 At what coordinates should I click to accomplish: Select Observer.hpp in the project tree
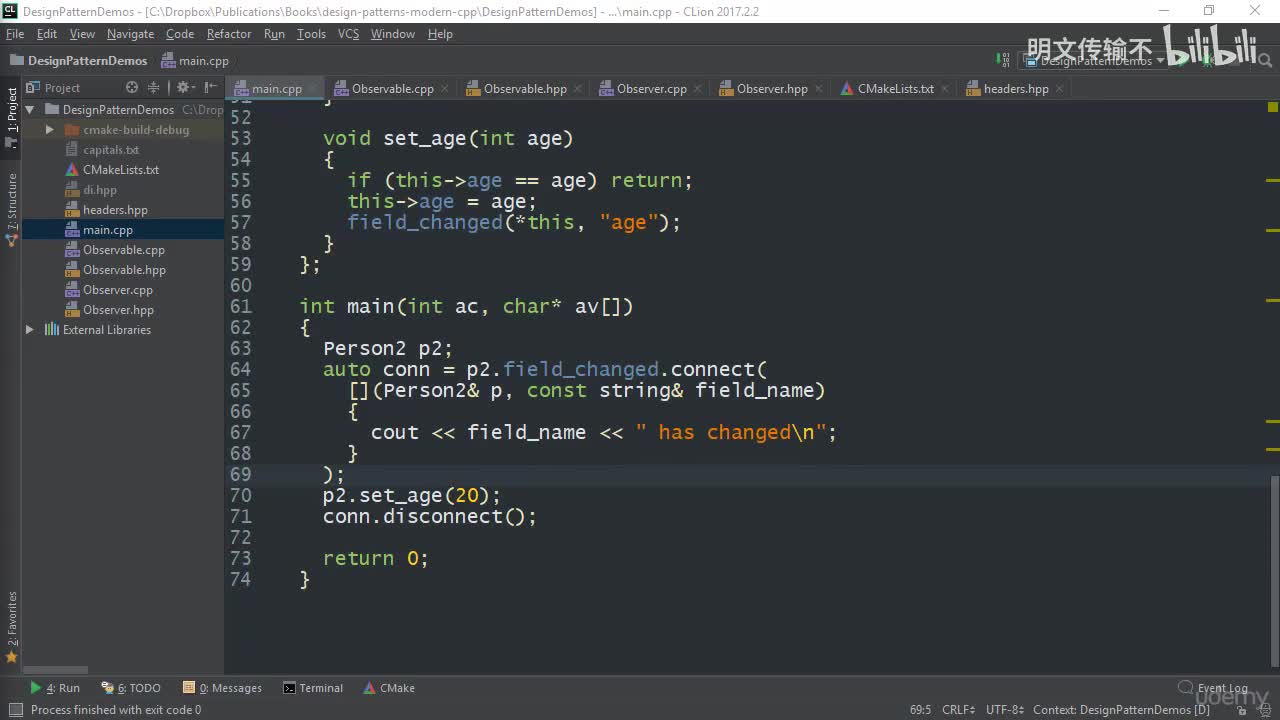click(118, 310)
